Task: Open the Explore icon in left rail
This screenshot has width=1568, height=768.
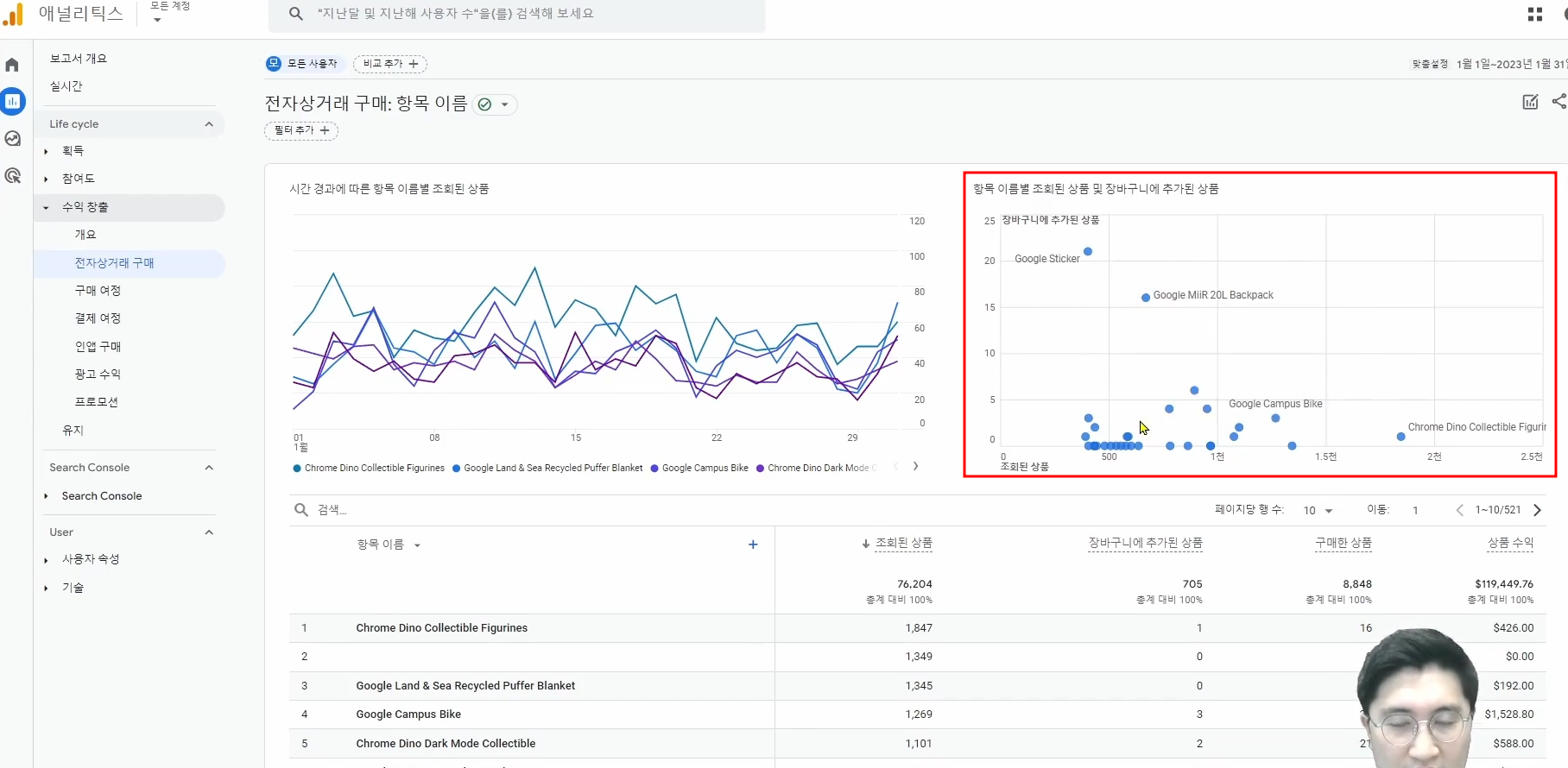Action: pos(12,139)
